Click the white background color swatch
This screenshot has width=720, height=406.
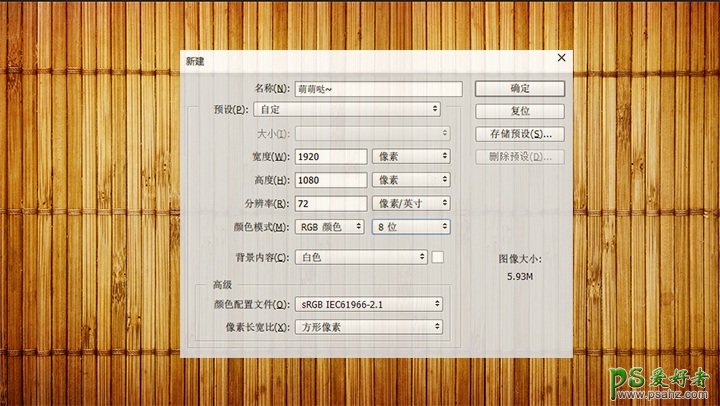[x=438, y=257]
